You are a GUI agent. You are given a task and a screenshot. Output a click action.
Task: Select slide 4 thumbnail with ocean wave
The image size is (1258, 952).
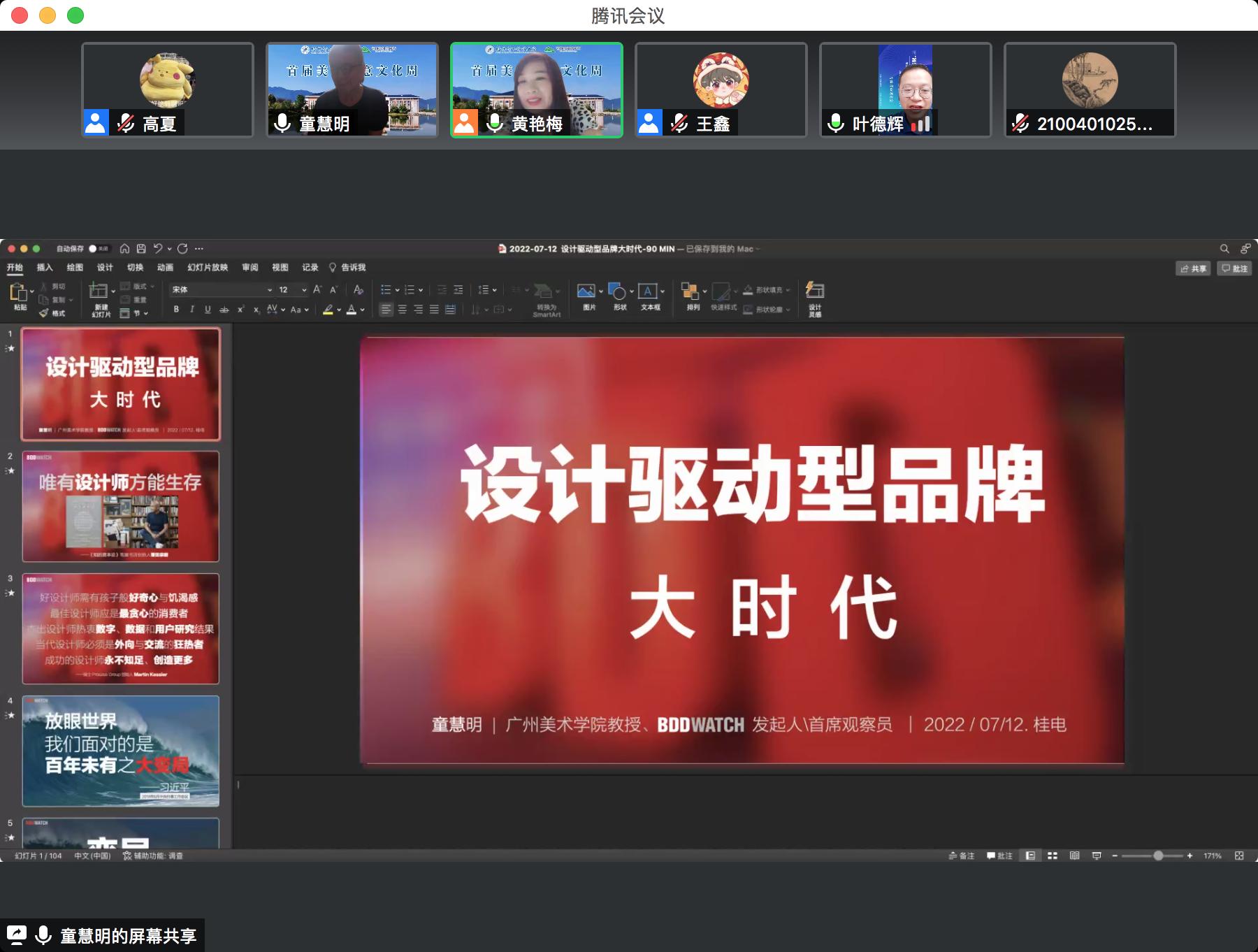pos(120,751)
